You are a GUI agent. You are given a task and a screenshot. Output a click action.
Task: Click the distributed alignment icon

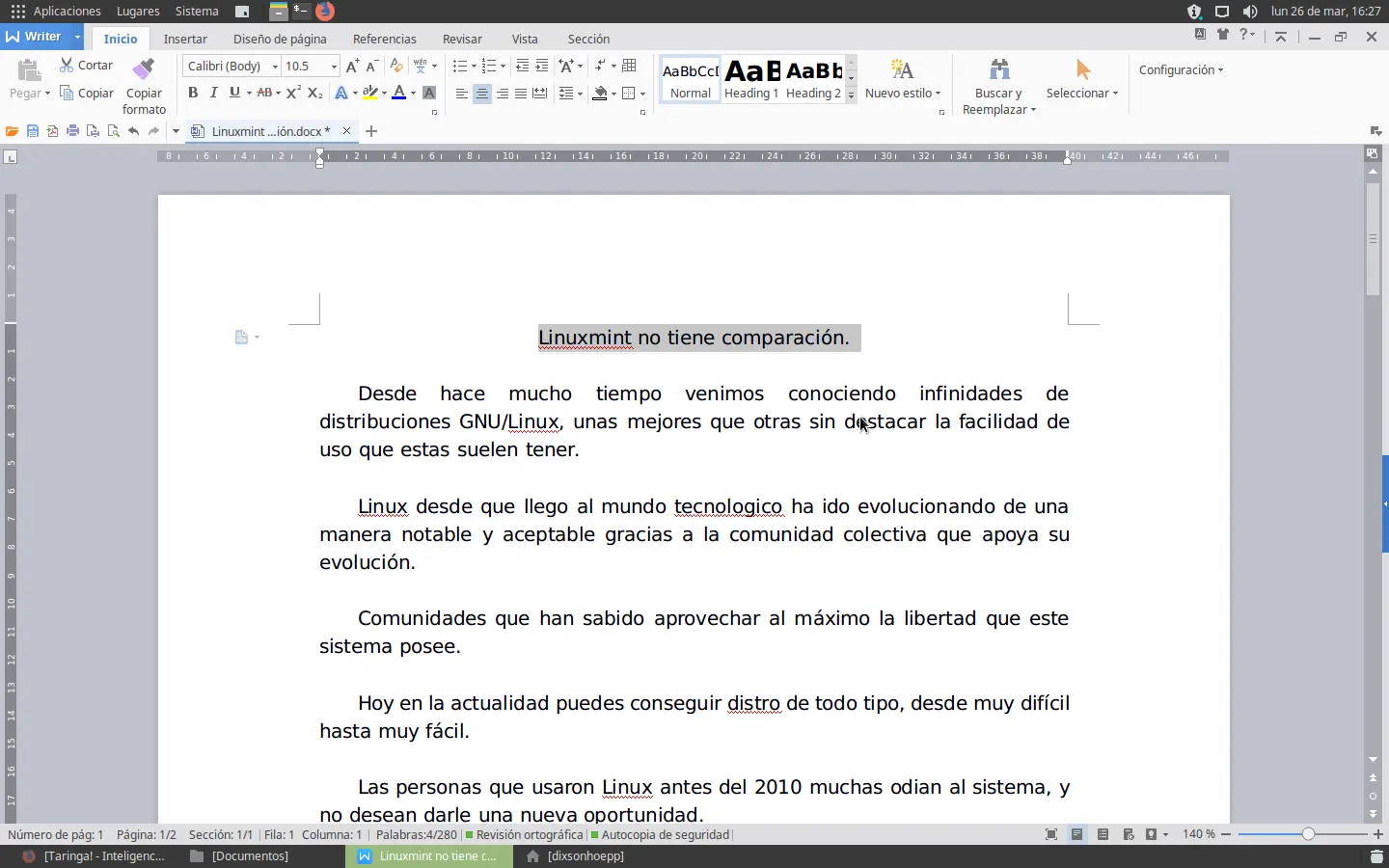[x=540, y=93]
